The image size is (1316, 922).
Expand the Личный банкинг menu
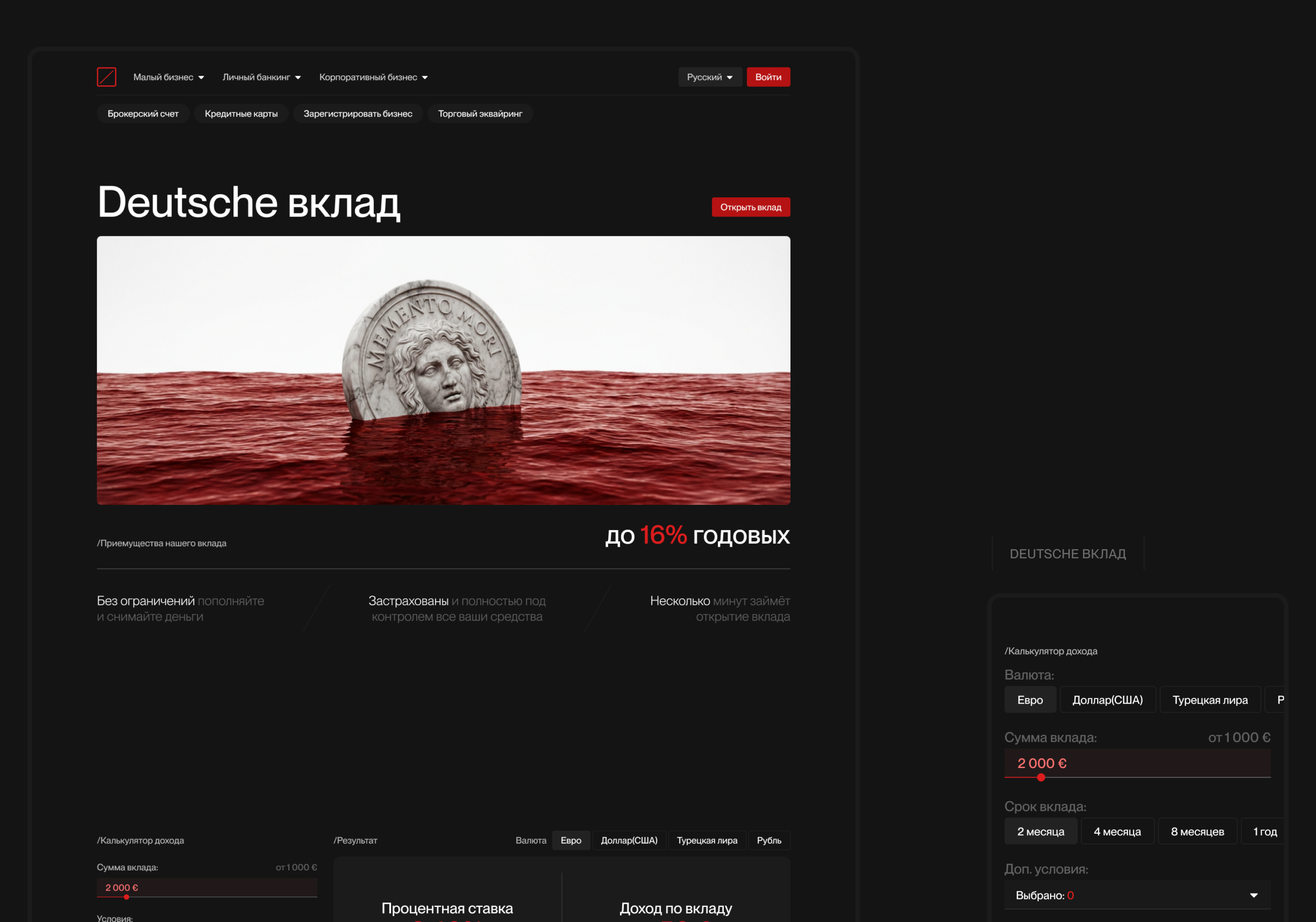coord(261,77)
